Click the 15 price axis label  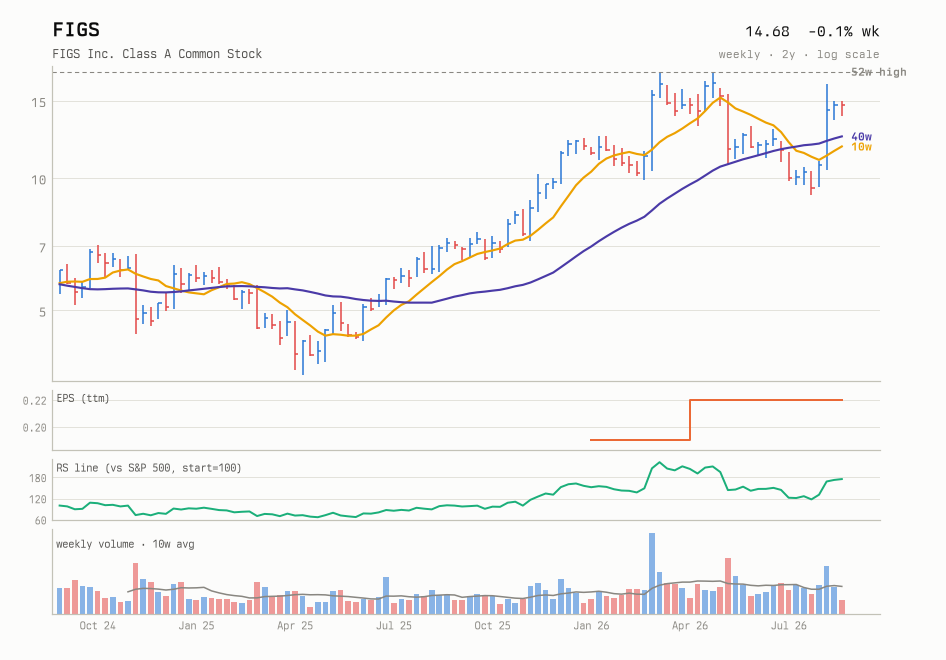[x=39, y=103]
